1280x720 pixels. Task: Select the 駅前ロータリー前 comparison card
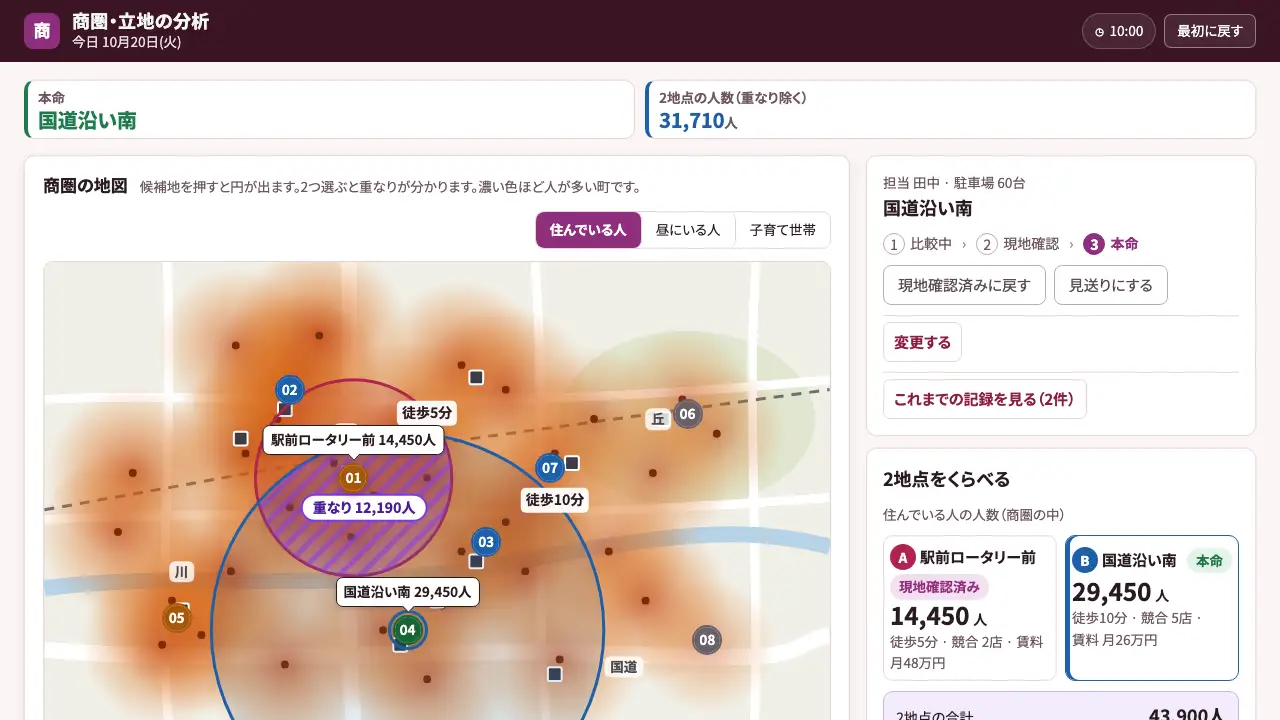coord(970,608)
